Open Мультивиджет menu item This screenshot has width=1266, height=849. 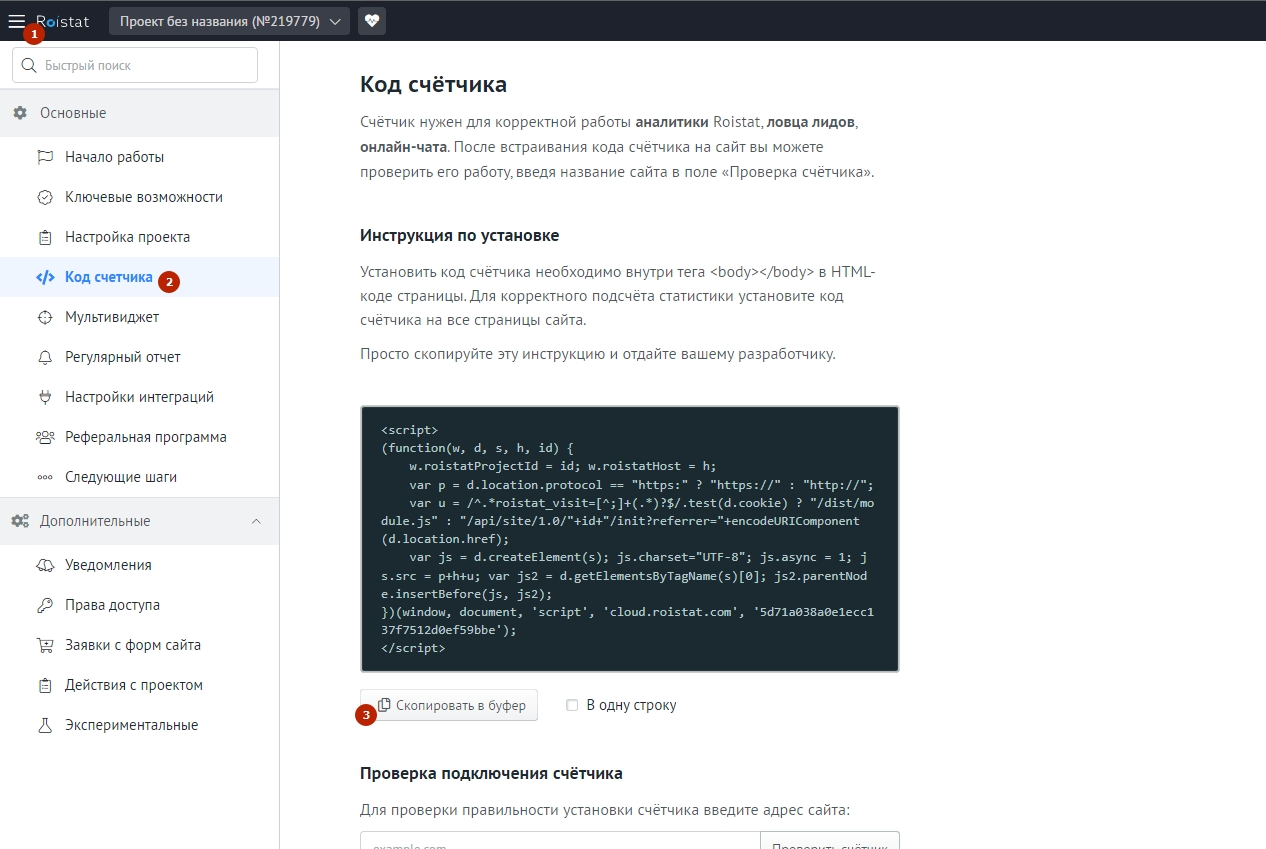140,317
